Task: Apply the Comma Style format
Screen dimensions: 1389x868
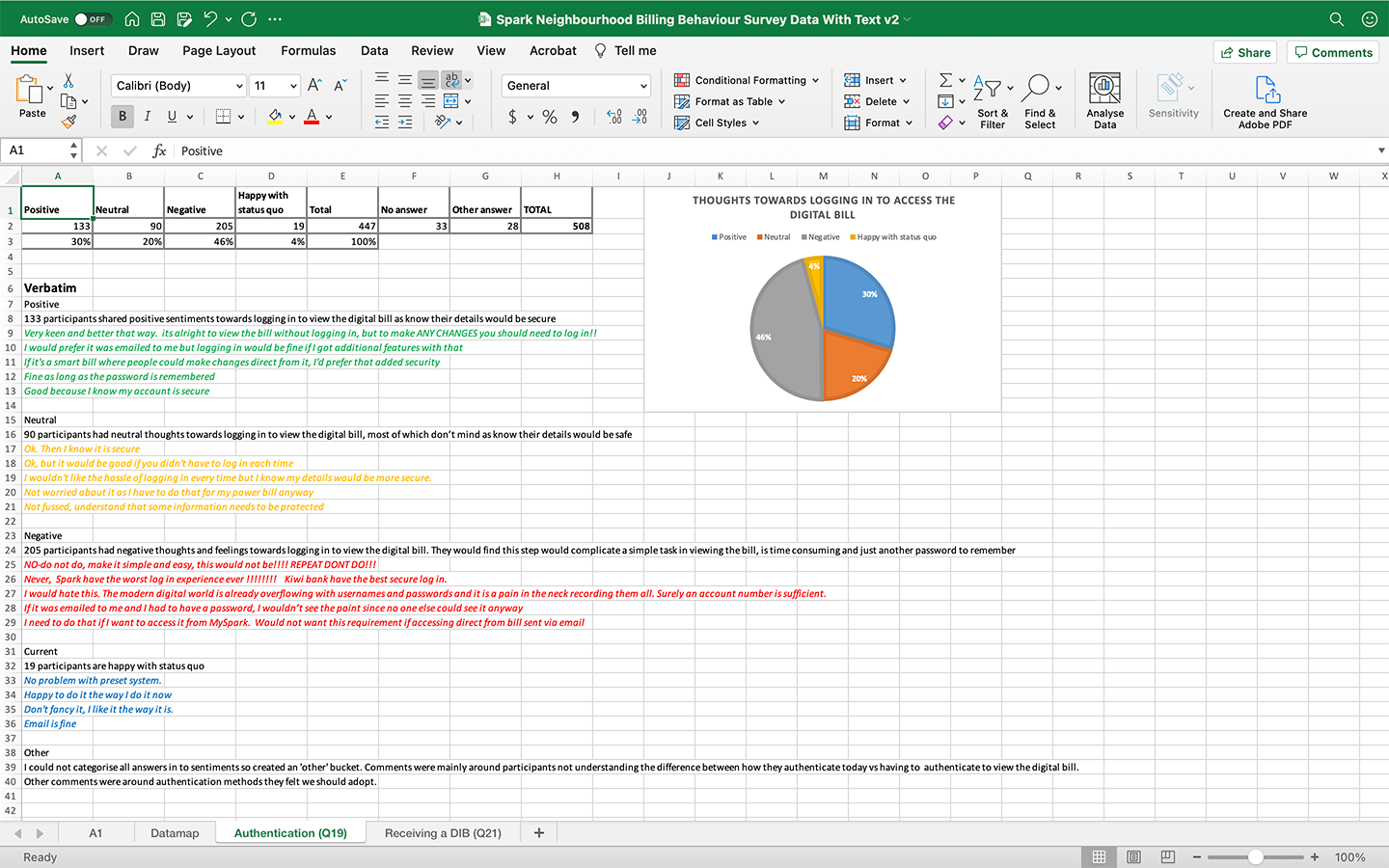Action: coord(575,117)
